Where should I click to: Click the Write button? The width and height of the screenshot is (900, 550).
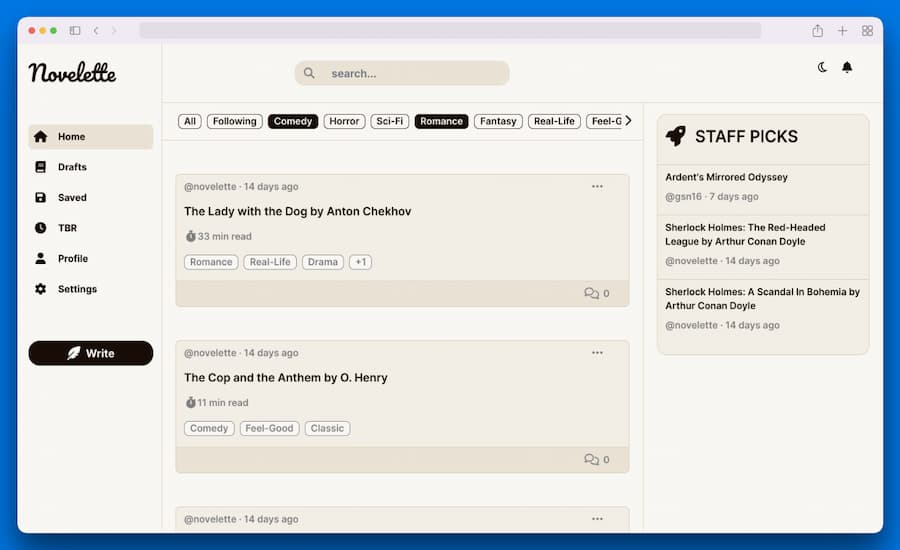tap(91, 353)
